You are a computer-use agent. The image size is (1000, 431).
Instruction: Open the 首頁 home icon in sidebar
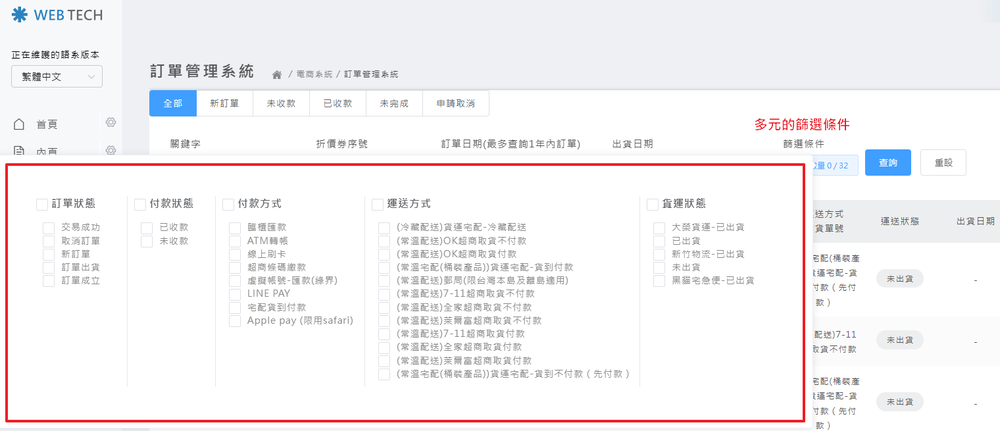pyautogui.click(x=19, y=124)
